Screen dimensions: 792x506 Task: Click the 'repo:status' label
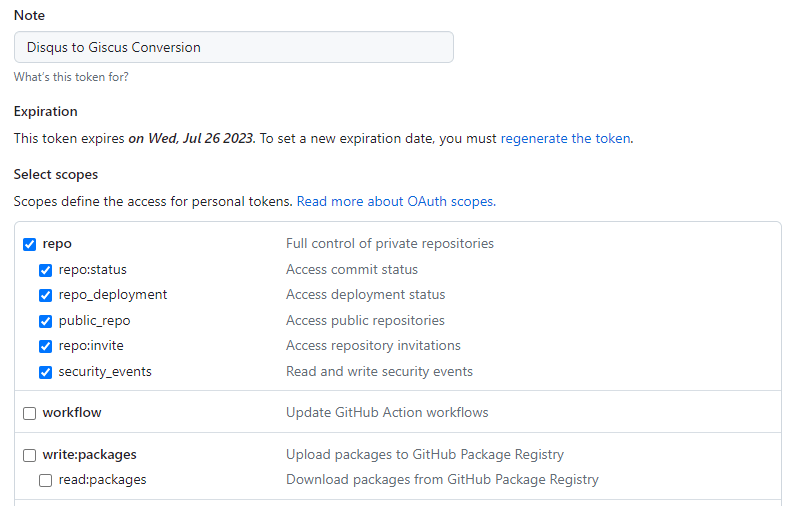[x=92, y=270]
